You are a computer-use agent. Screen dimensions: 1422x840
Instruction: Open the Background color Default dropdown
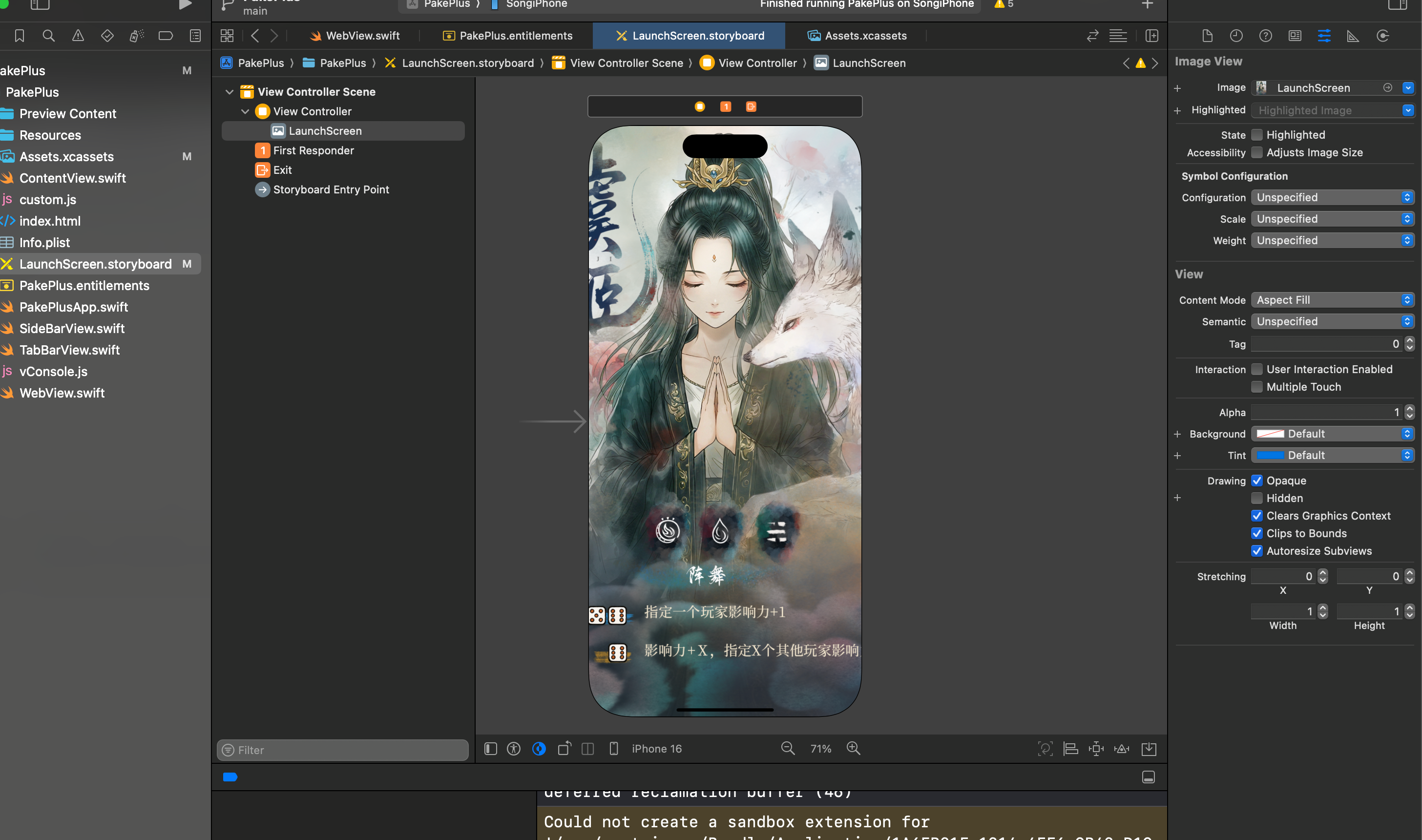pos(1332,434)
